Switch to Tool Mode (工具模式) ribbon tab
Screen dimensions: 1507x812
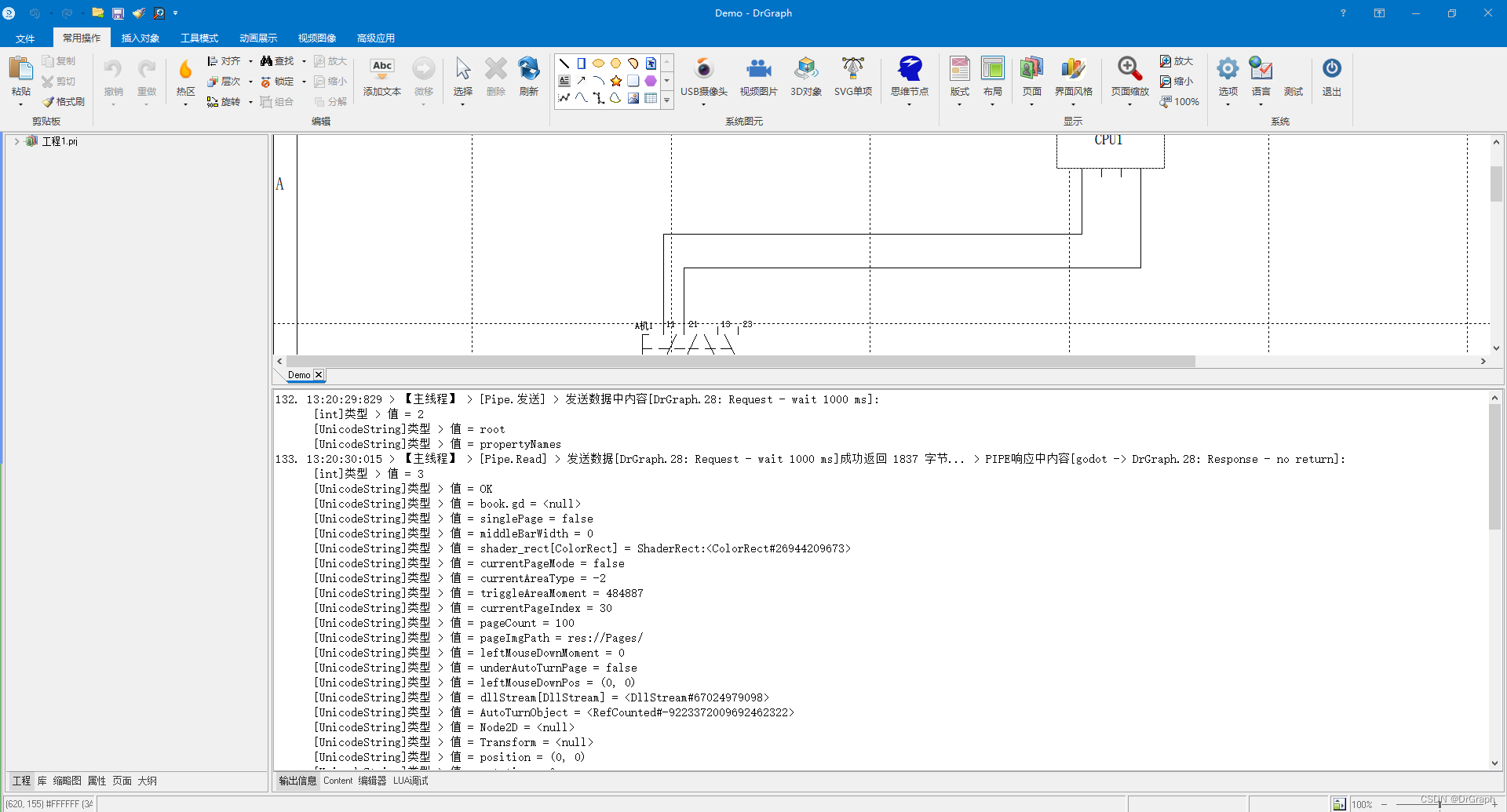pos(199,38)
